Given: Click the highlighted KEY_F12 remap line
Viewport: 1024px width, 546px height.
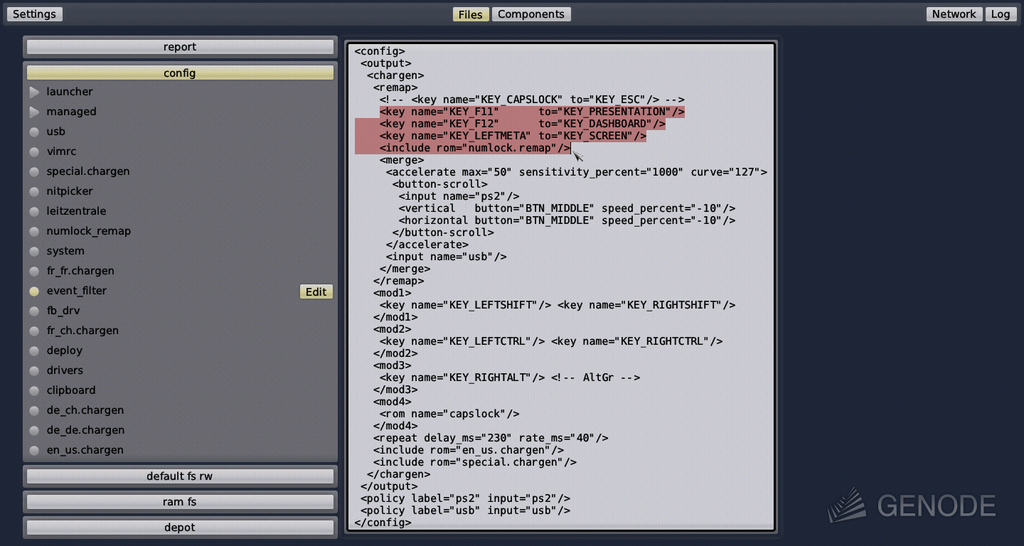Looking at the screenshot, I should coord(522,124).
